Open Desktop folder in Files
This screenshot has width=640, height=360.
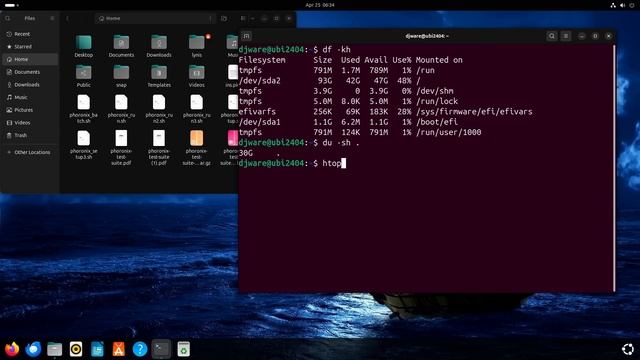click(84, 46)
